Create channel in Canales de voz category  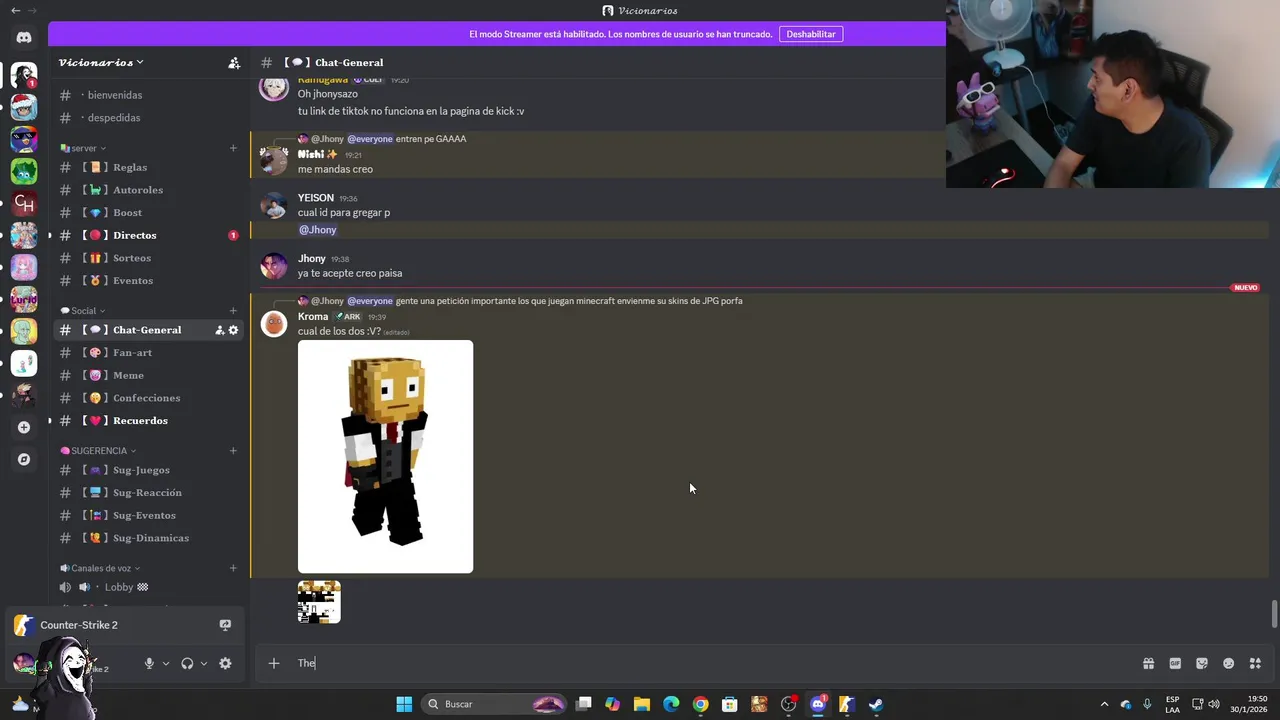233,568
